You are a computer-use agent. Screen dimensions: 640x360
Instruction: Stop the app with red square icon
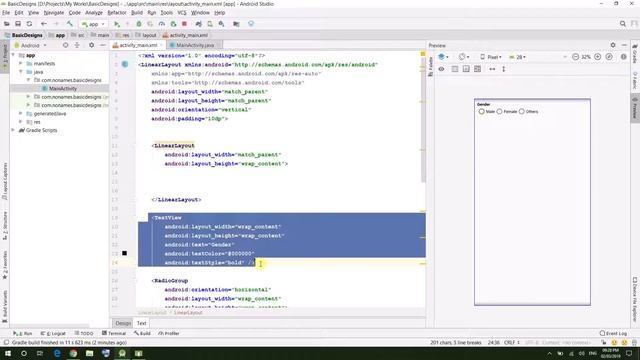pyautogui.click(x=184, y=24)
